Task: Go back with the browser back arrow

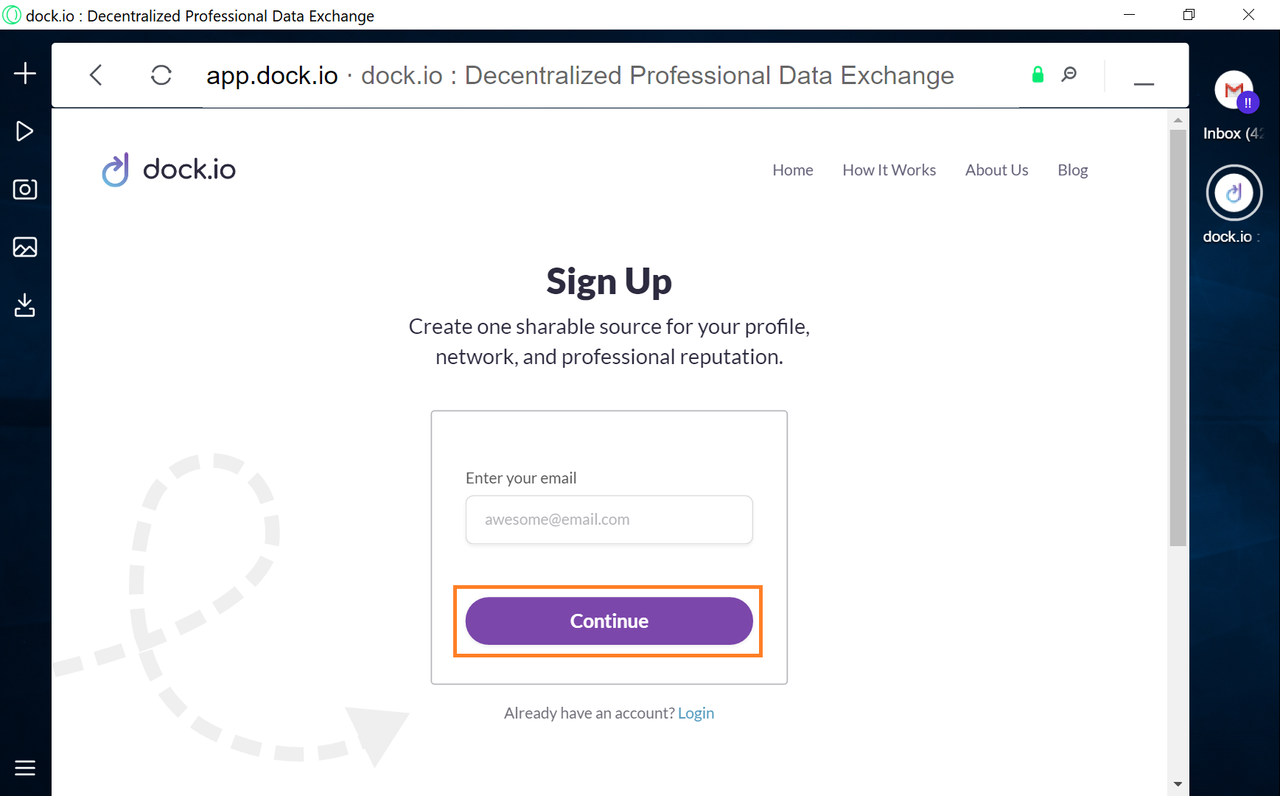Action: (x=96, y=75)
